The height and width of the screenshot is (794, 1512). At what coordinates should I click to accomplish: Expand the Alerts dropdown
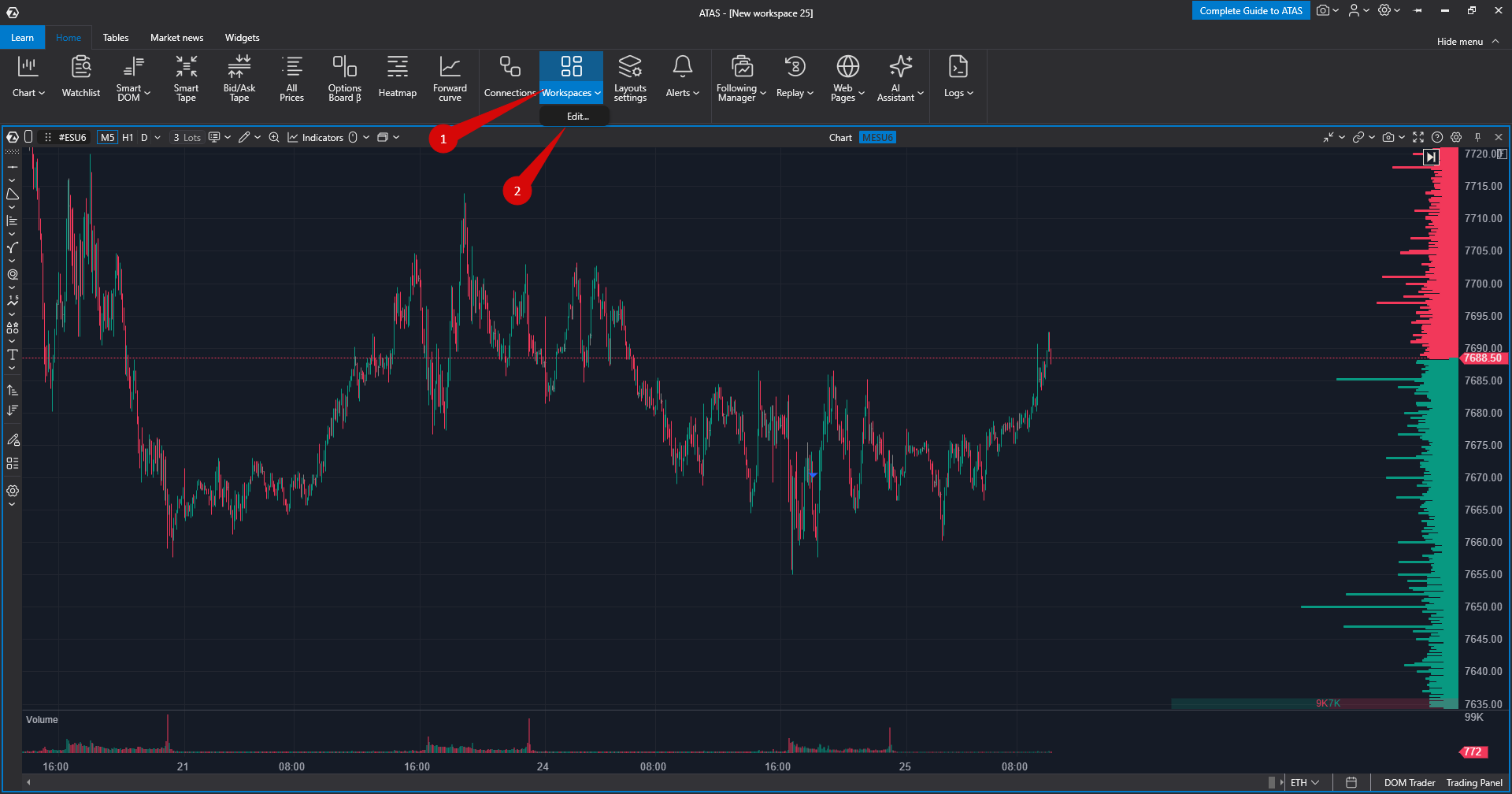pyautogui.click(x=683, y=77)
